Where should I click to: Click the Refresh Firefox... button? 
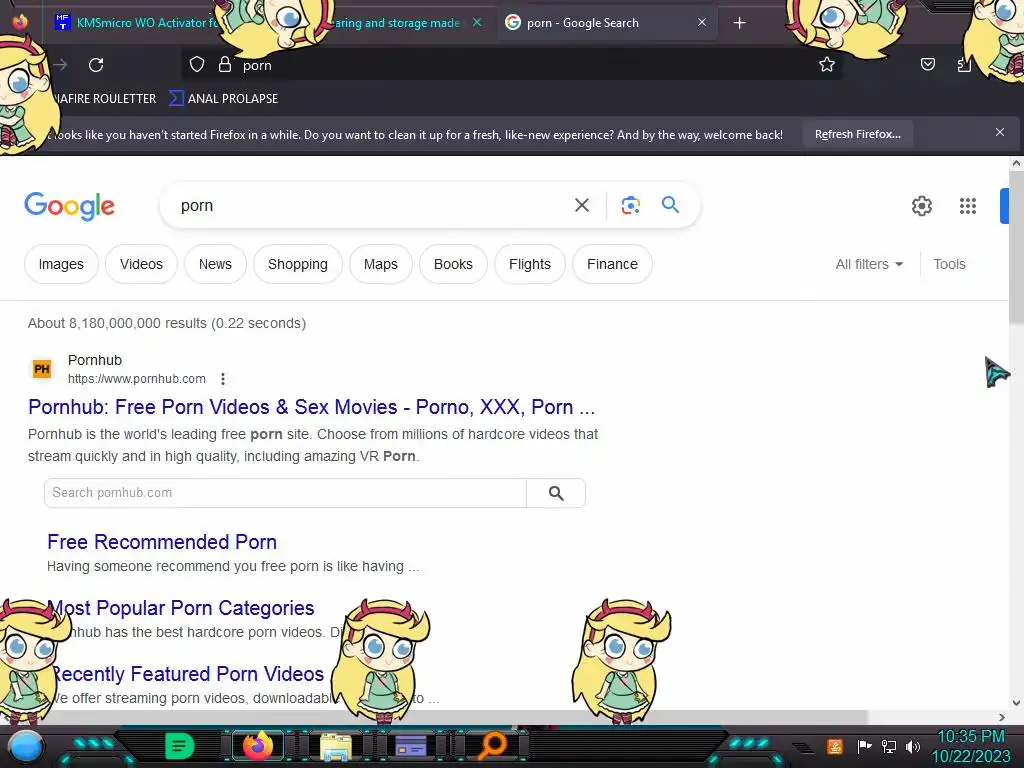(x=857, y=135)
